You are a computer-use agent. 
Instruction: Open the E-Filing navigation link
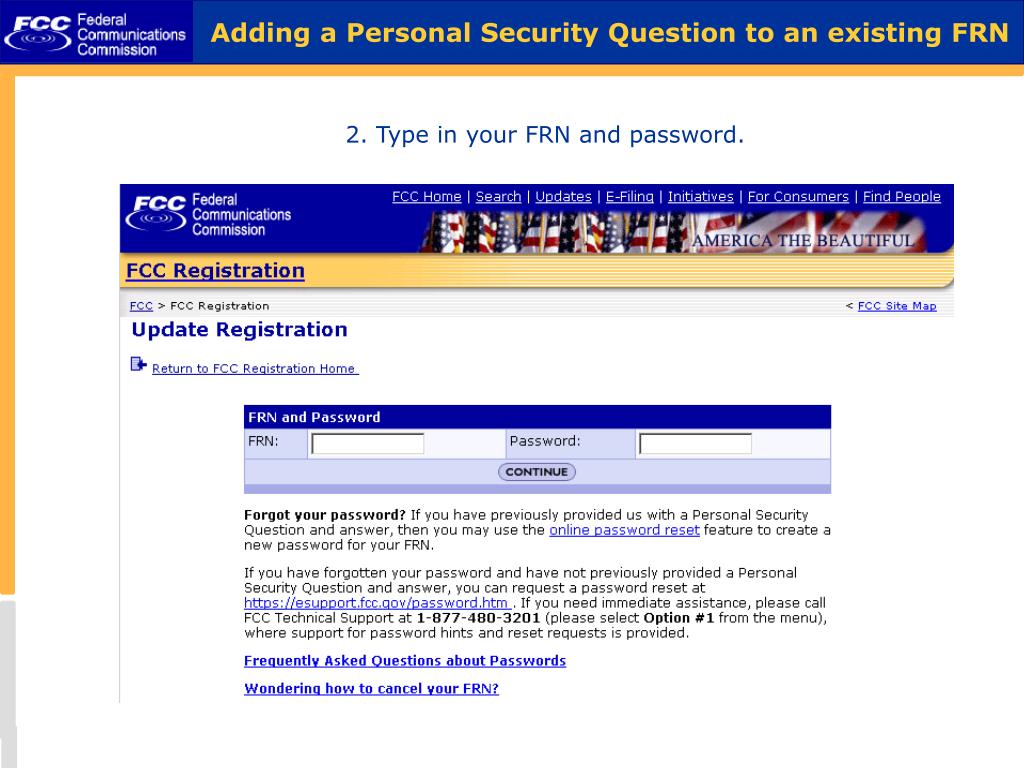[630, 197]
